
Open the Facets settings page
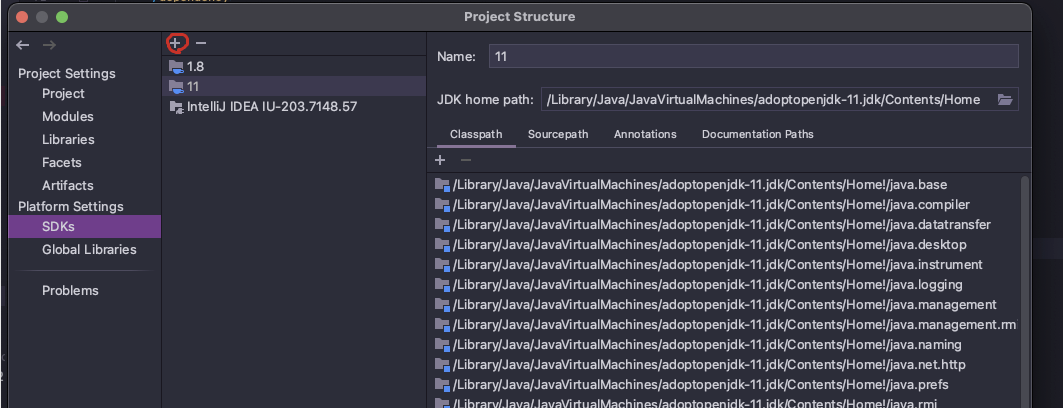(62, 163)
